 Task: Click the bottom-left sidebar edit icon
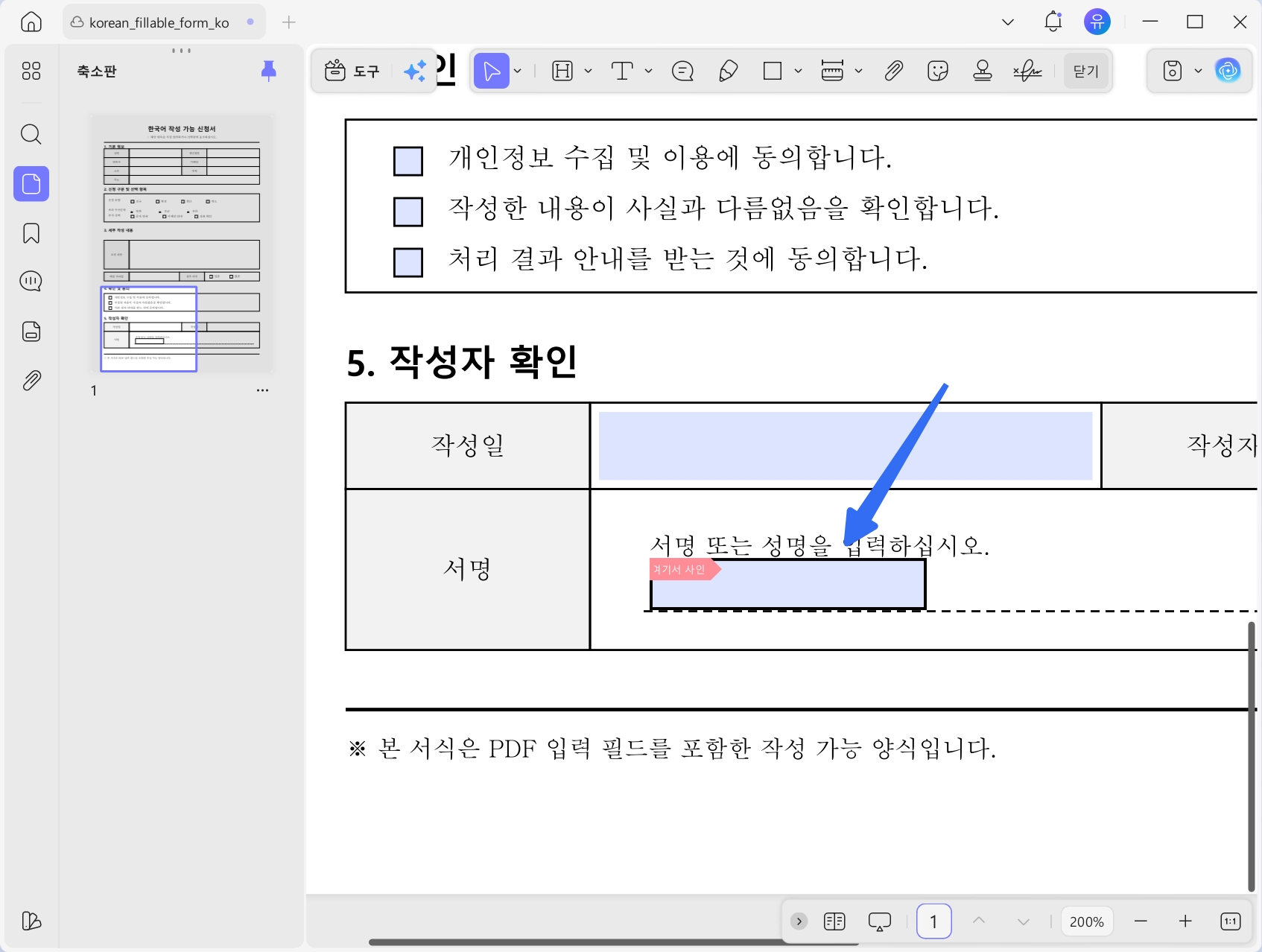click(x=31, y=921)
